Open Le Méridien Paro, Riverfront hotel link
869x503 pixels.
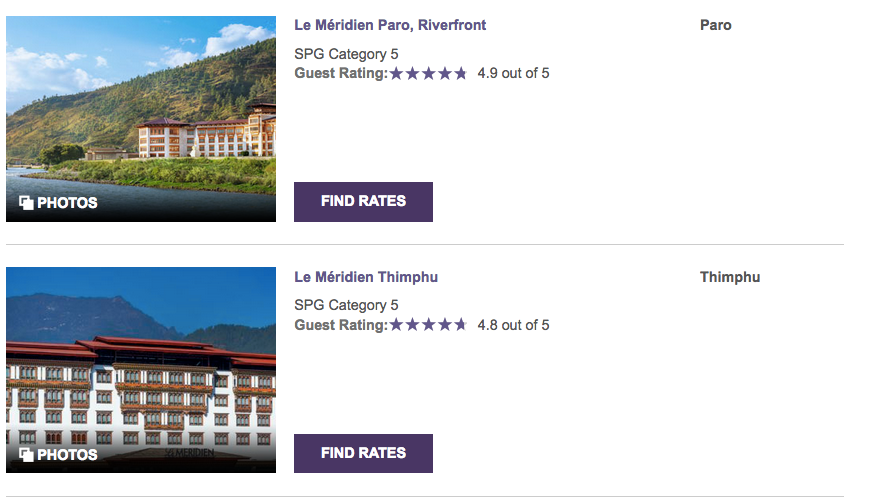[x=390, y=25]
